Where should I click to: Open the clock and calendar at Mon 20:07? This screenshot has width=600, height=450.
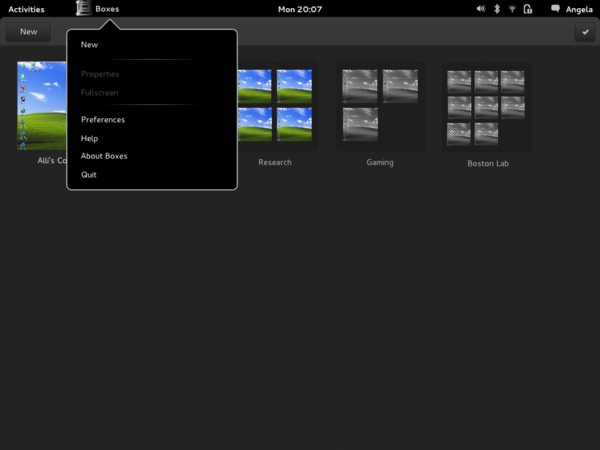[300, 9]
